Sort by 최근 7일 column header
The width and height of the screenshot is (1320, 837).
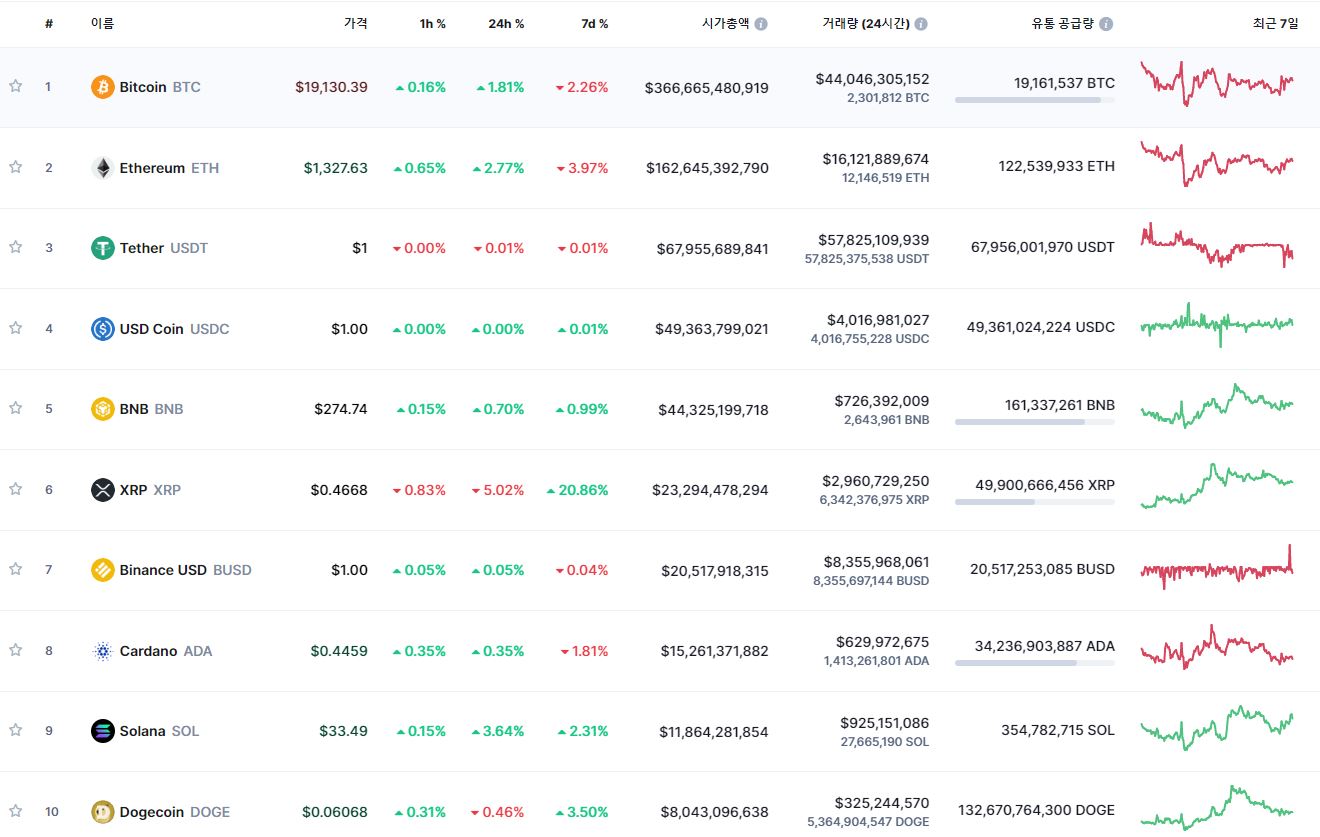(x=1275, y=23)
